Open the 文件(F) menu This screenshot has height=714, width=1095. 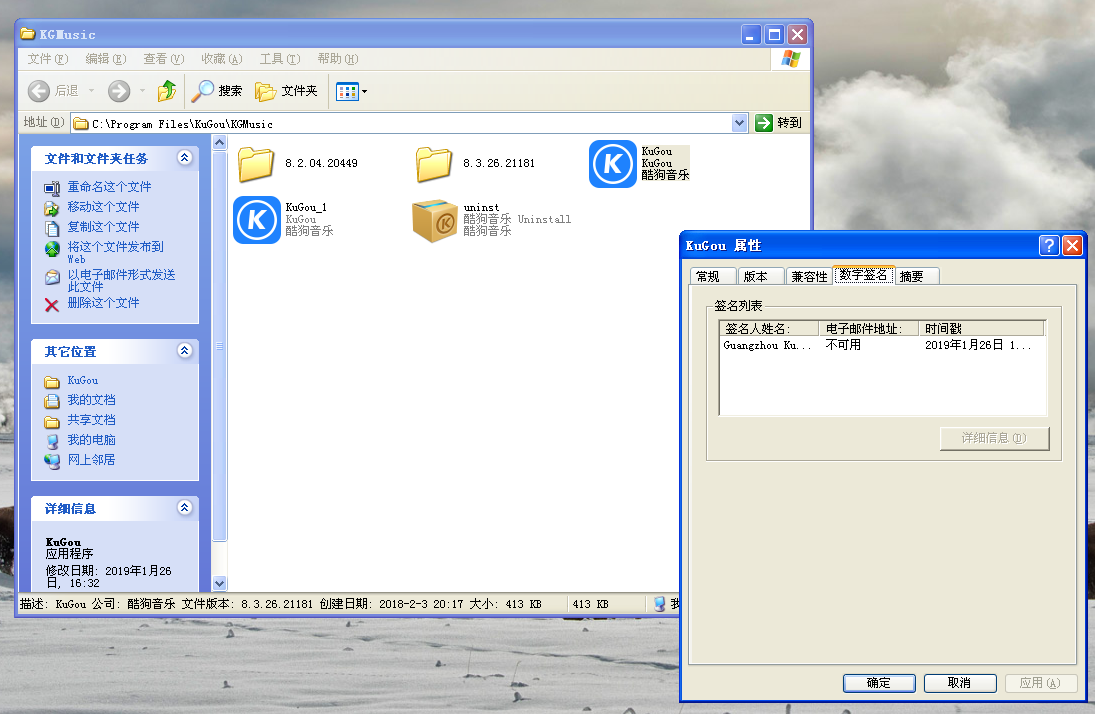pos(47,59)
